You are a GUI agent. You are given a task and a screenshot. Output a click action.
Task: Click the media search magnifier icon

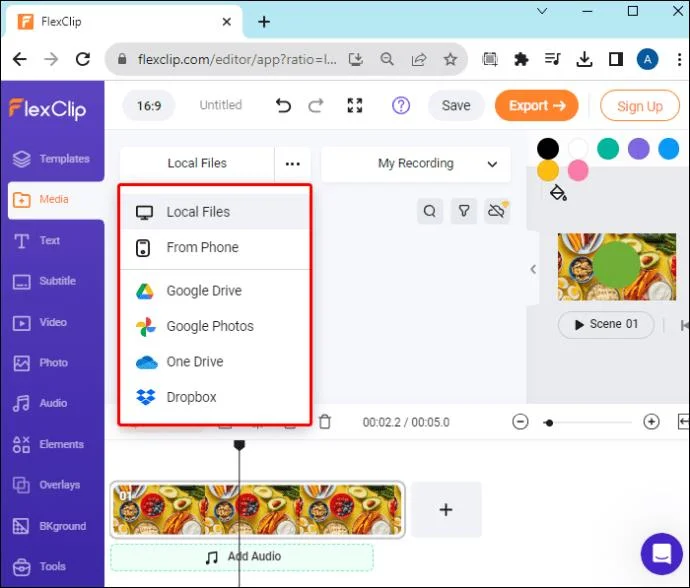pyautogui.click(x=430, y=211)
